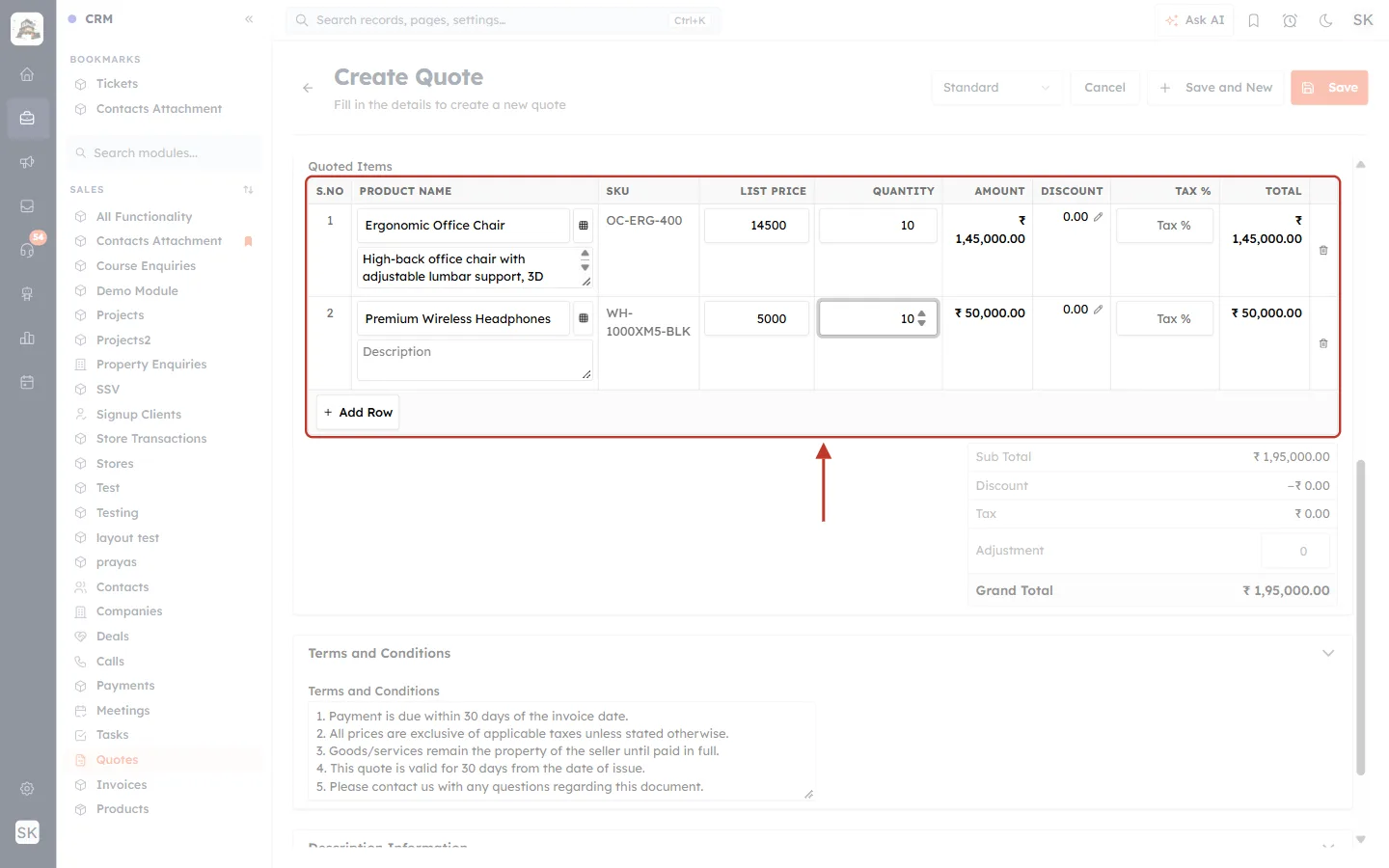
Task: Go back using the arrow beside Create Quote
Action: pos(308,88)
